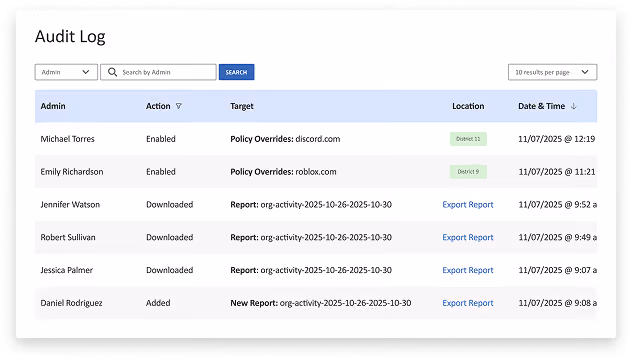Screen dimensions: 632x360
Task: Select the Daniel Rodriguez admin name
Action: pyautogui.click(x=71, y=303)
